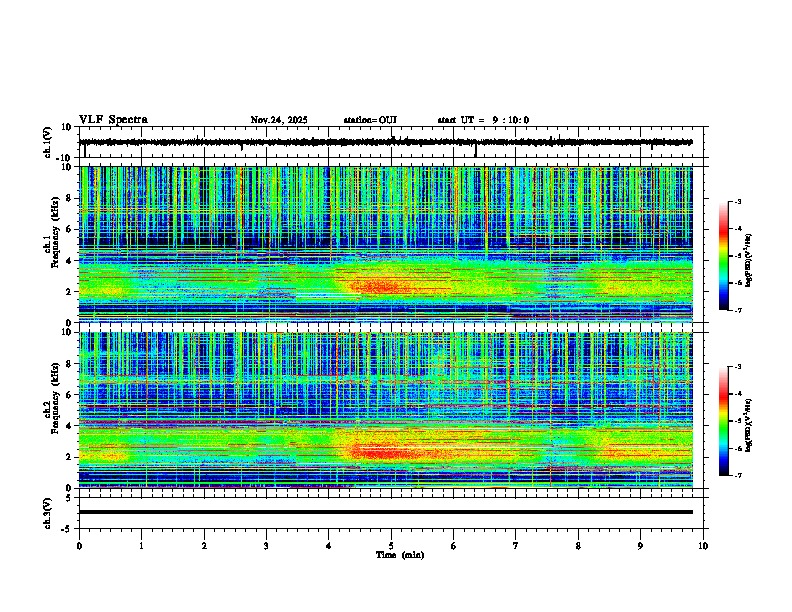Click the red burst in the ch.2 spectrogram

click(384, 451)
